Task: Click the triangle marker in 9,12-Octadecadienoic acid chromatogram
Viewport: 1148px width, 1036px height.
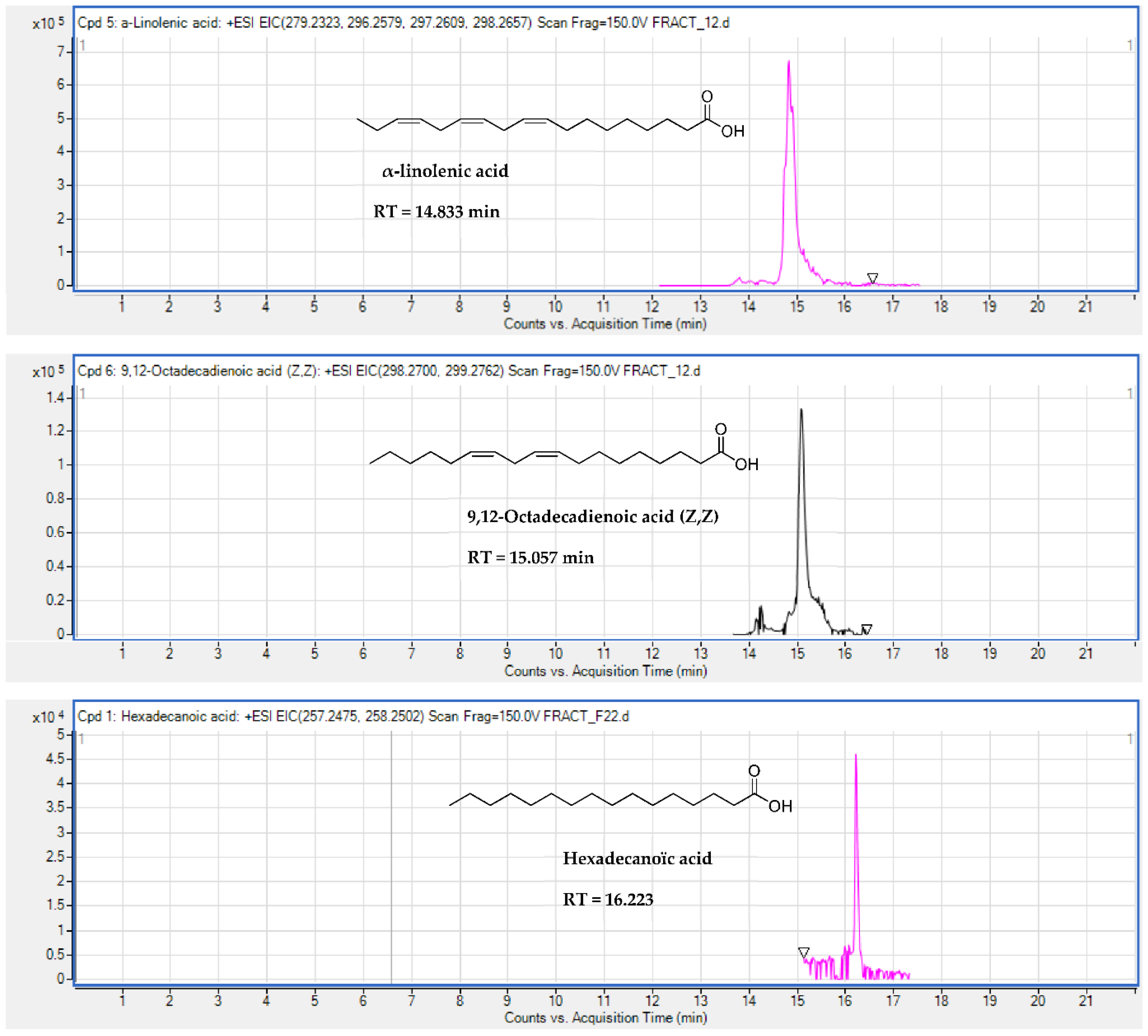Action: (x=866, y=629)
